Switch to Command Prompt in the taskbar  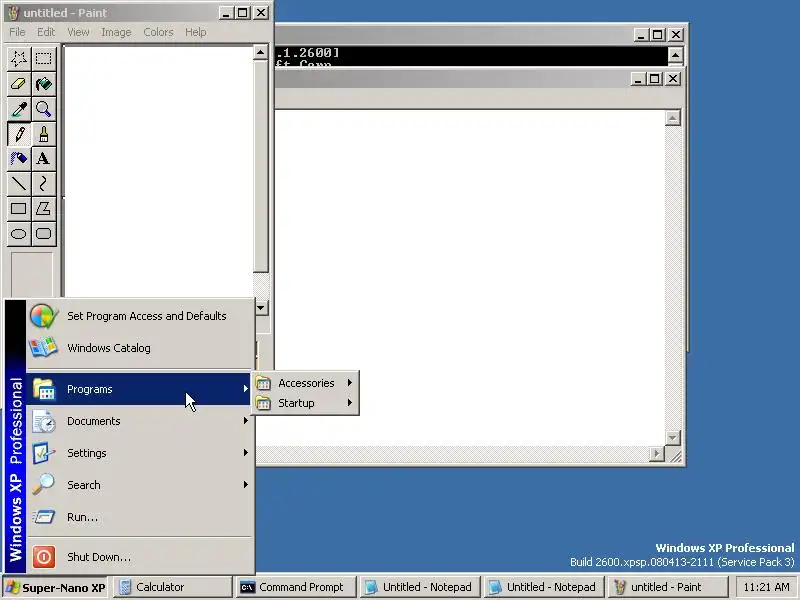295,587
